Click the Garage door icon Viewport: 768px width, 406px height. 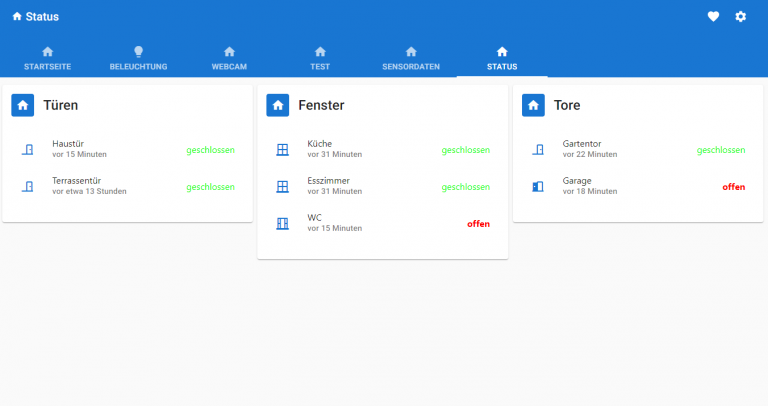[x=538, y=187]
